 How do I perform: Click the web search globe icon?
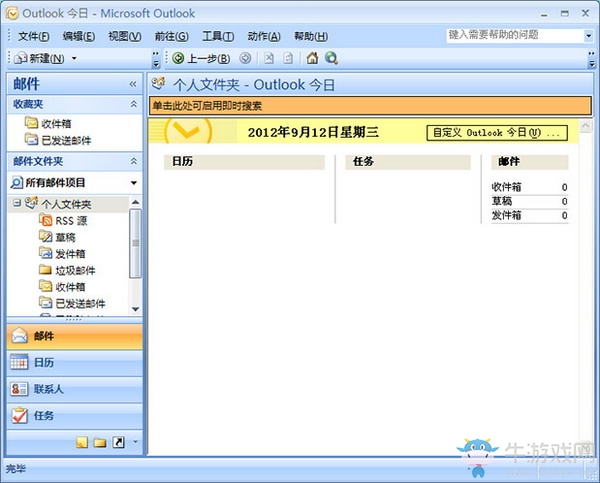coord(331,58)
